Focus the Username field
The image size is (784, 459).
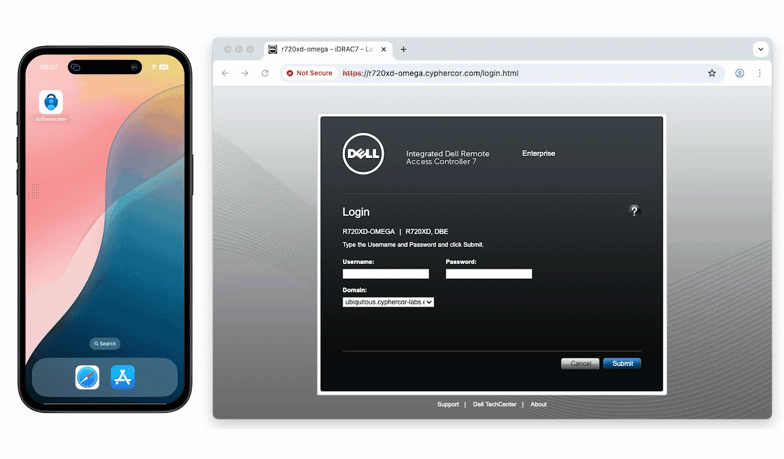386,274
